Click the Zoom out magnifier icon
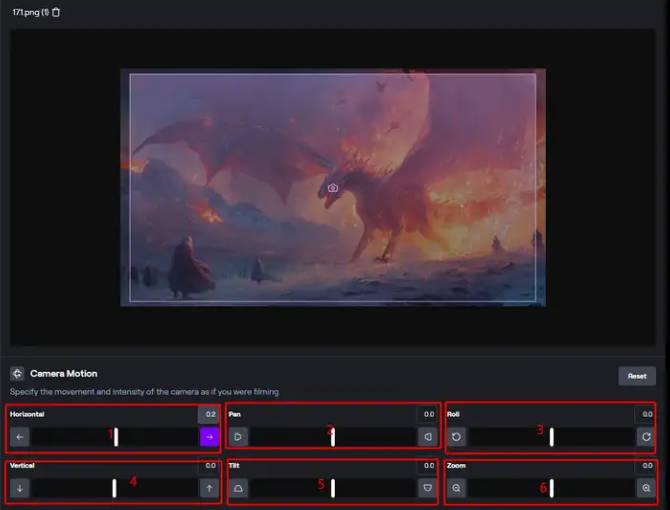670x510 pixels. click(456, 488)
